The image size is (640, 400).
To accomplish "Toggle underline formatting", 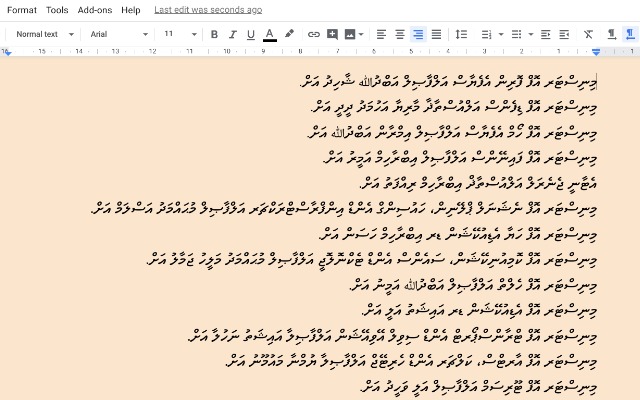I will tap(251, 34).
